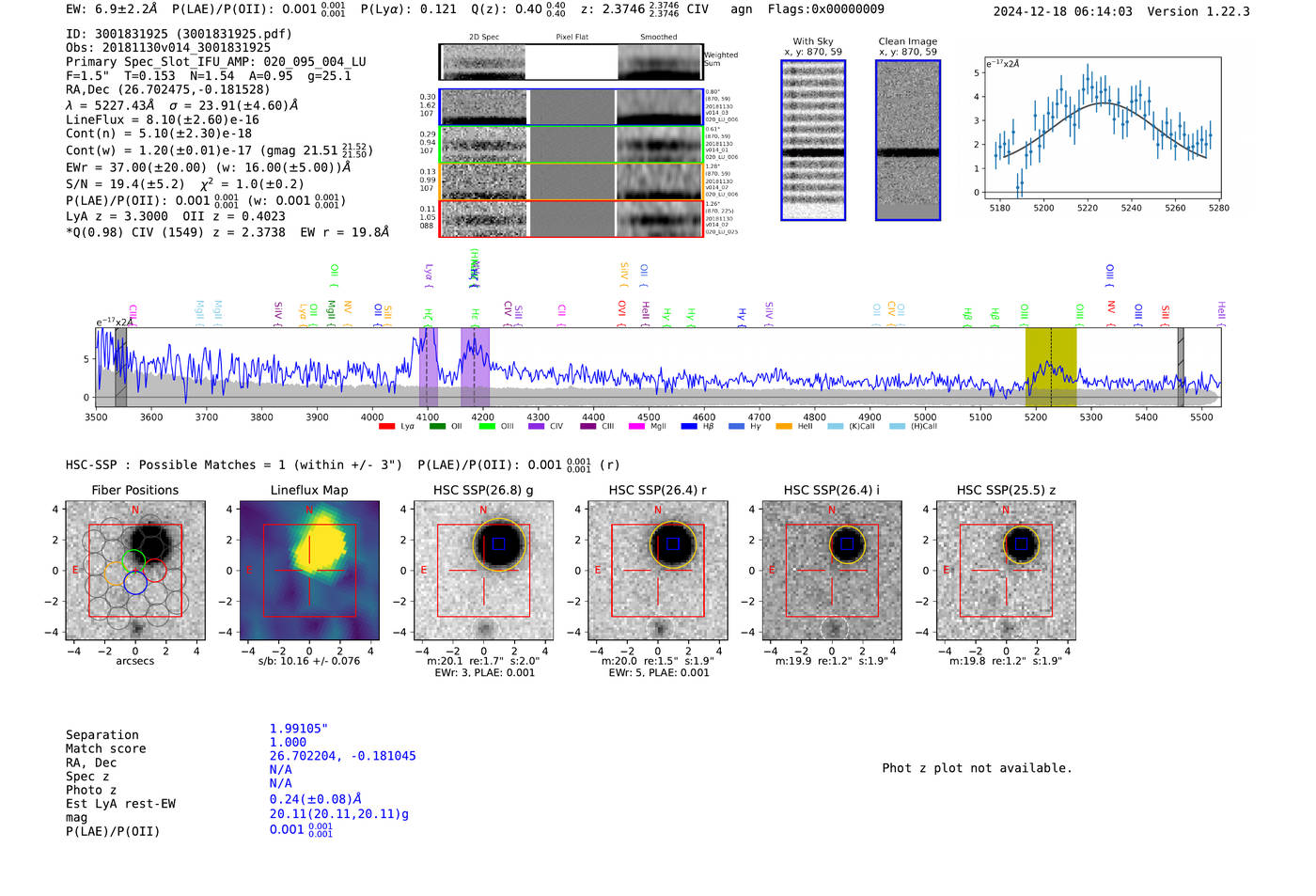Click the 'Est LyA rest-EW' value 0.24
Viewport: 1316px width, 896px height.
tap(316, 800)
